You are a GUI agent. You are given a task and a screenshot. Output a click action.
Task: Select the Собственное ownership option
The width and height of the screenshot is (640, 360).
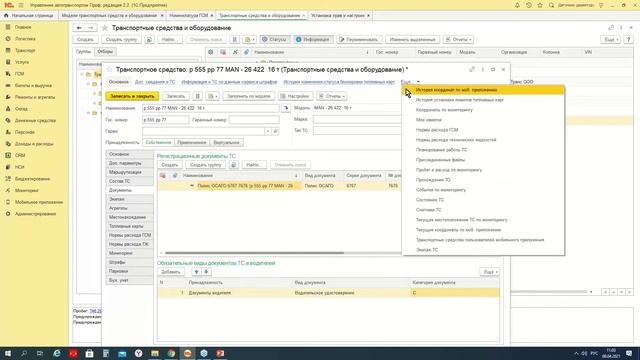point(158,142)
